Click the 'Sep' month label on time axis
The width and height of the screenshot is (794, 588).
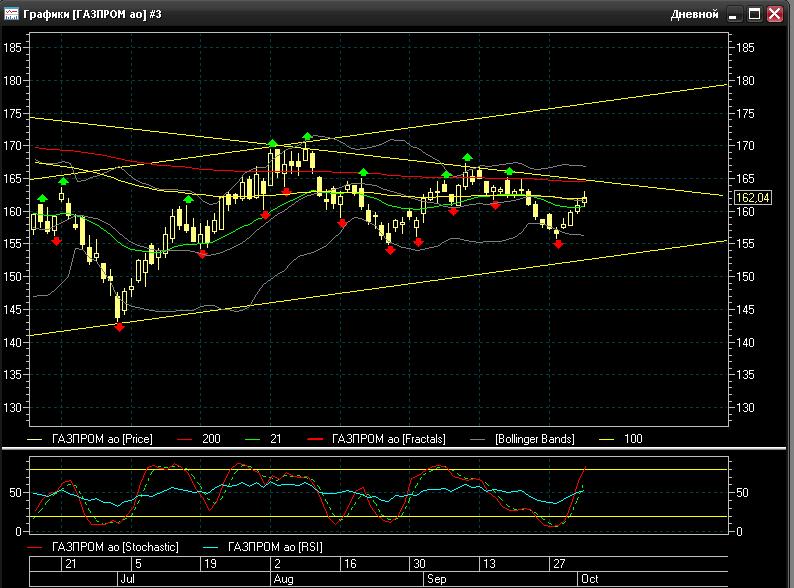[x=436, y=579]
